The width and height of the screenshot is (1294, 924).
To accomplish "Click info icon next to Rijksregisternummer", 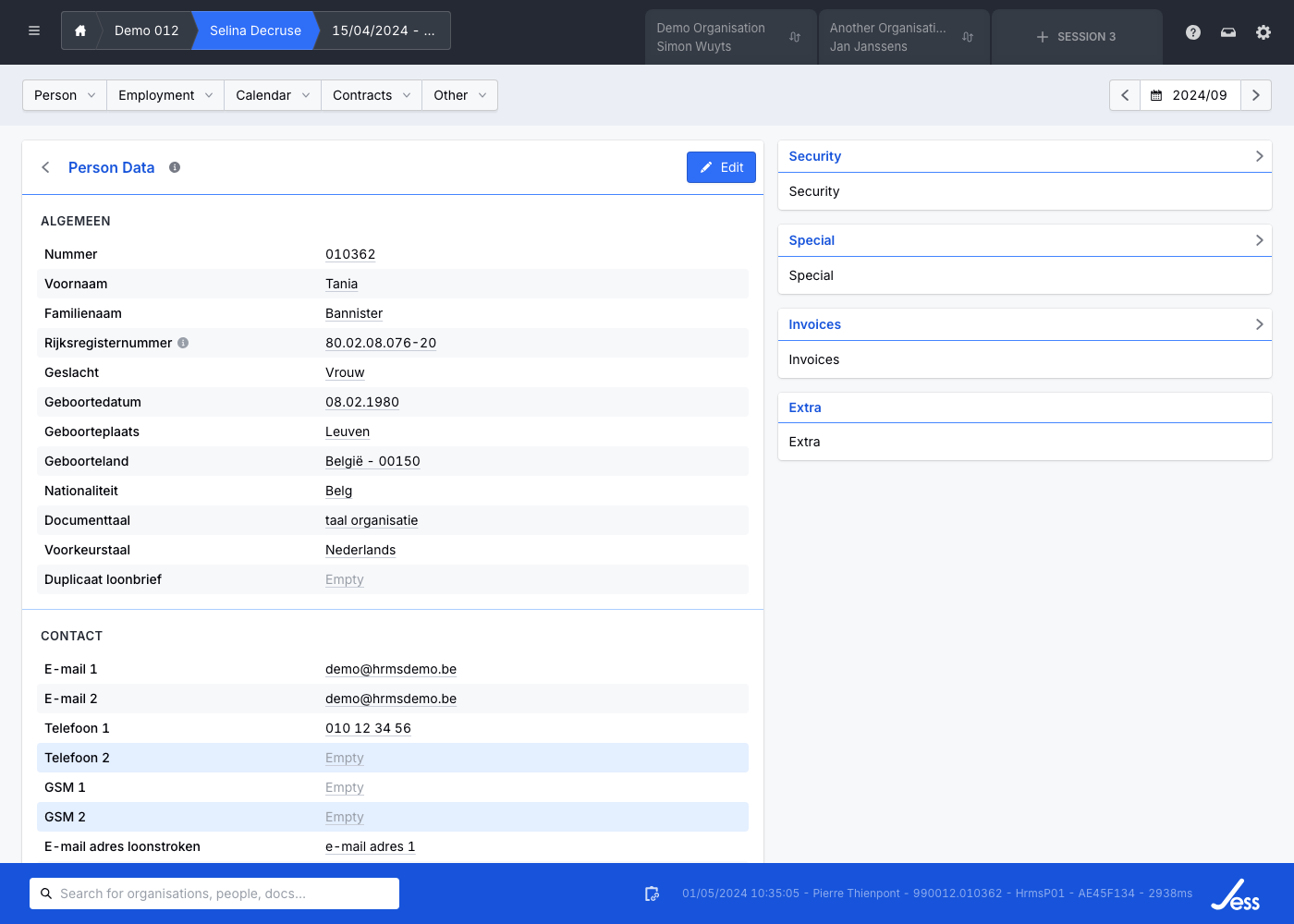I will pyautogui.click(x=183, y=343).
